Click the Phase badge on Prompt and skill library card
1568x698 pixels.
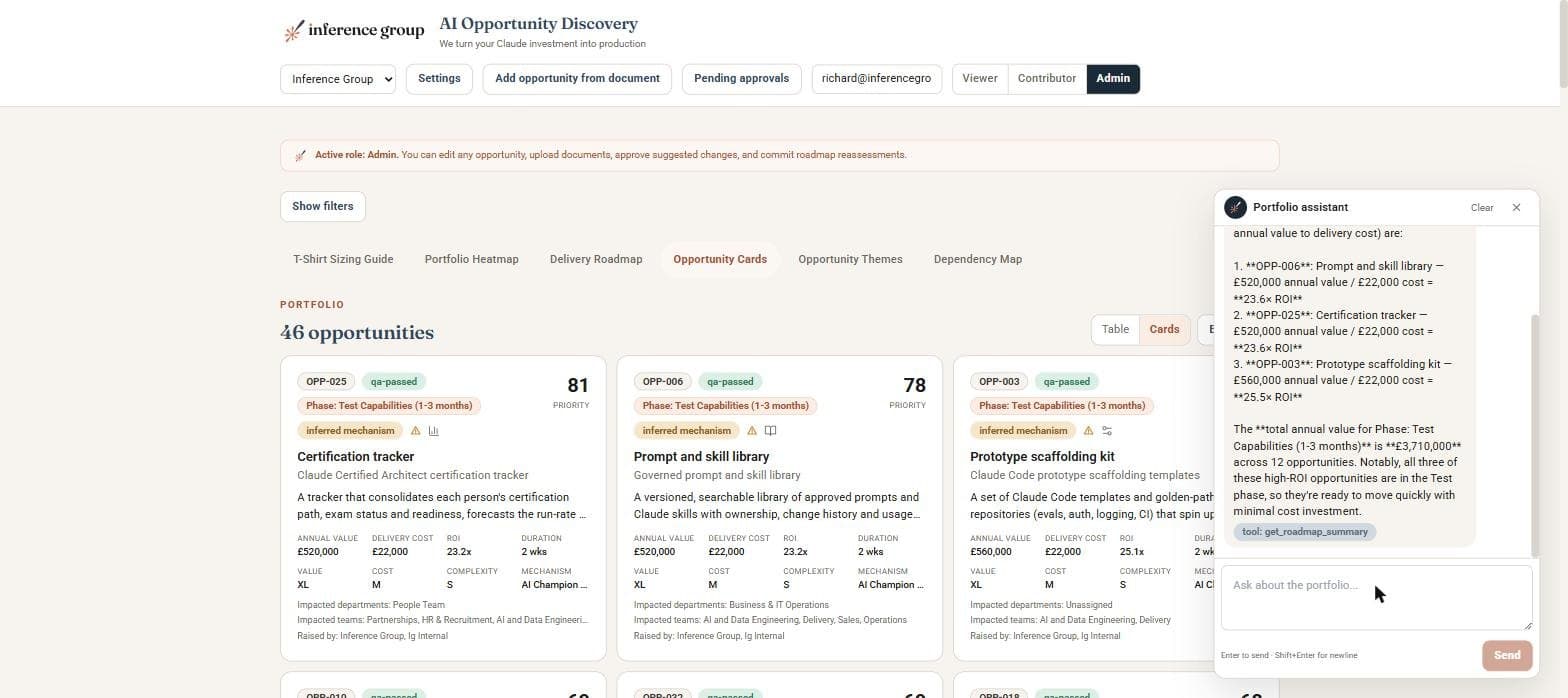(x=726, y=406)
